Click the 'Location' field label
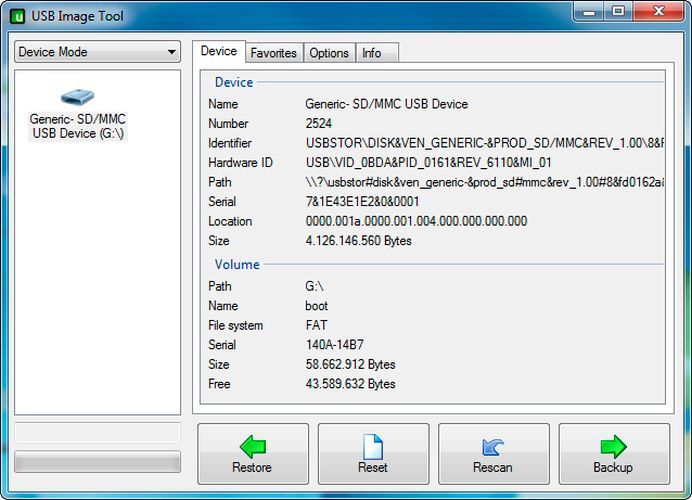This screenshot has width=692, height=500. [x=230, y=221]
